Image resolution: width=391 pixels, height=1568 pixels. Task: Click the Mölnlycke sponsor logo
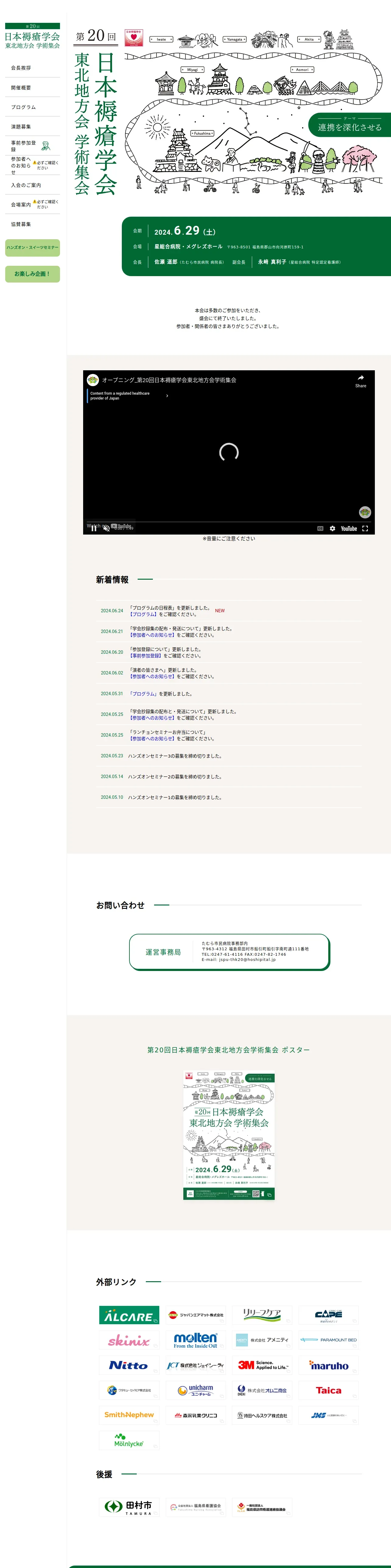click(129, 1441)
